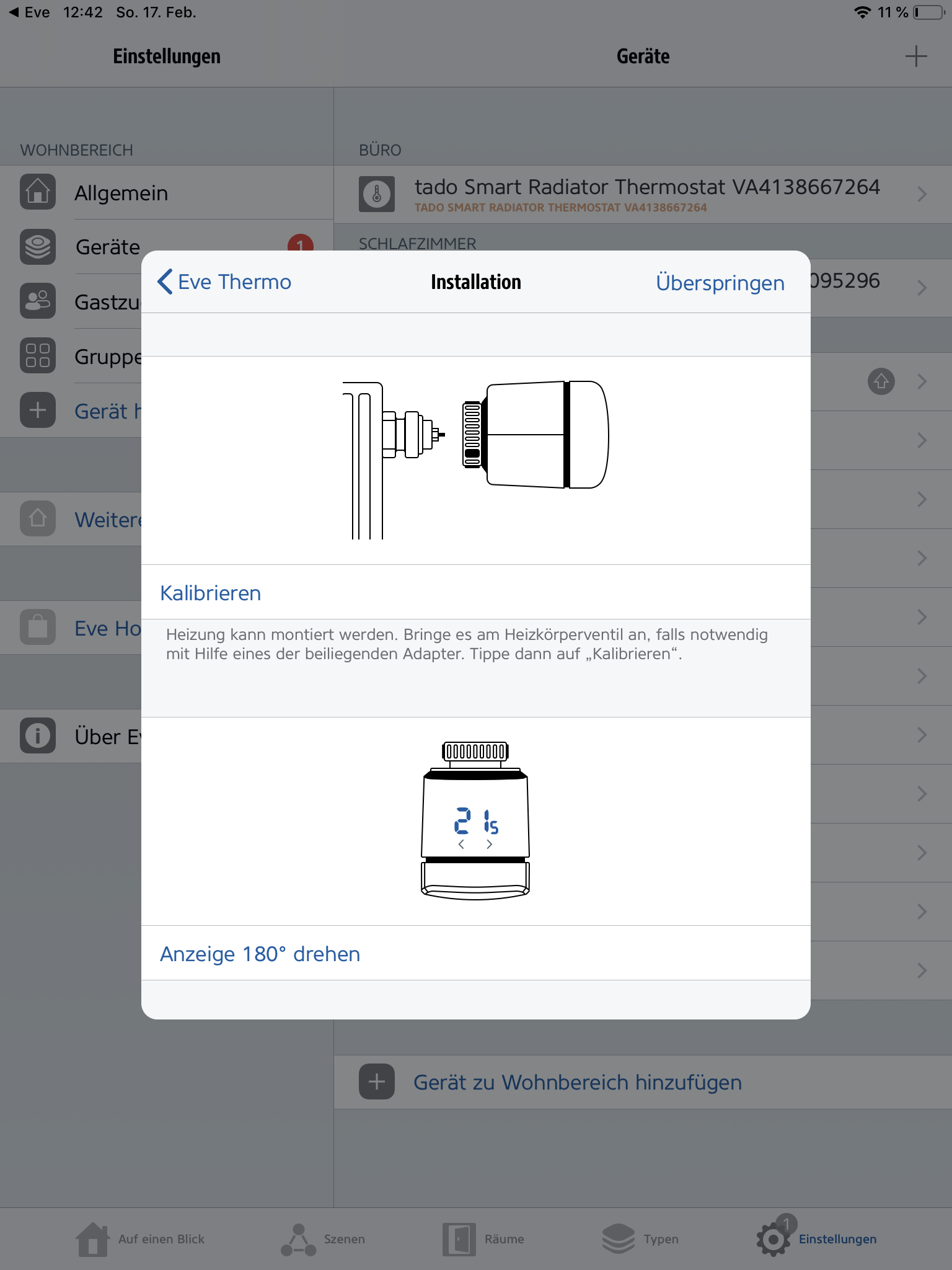This screenshot has height=1270, width=952.
Task: Tap the plus icon to add device
Action: [x=38, y=411]
